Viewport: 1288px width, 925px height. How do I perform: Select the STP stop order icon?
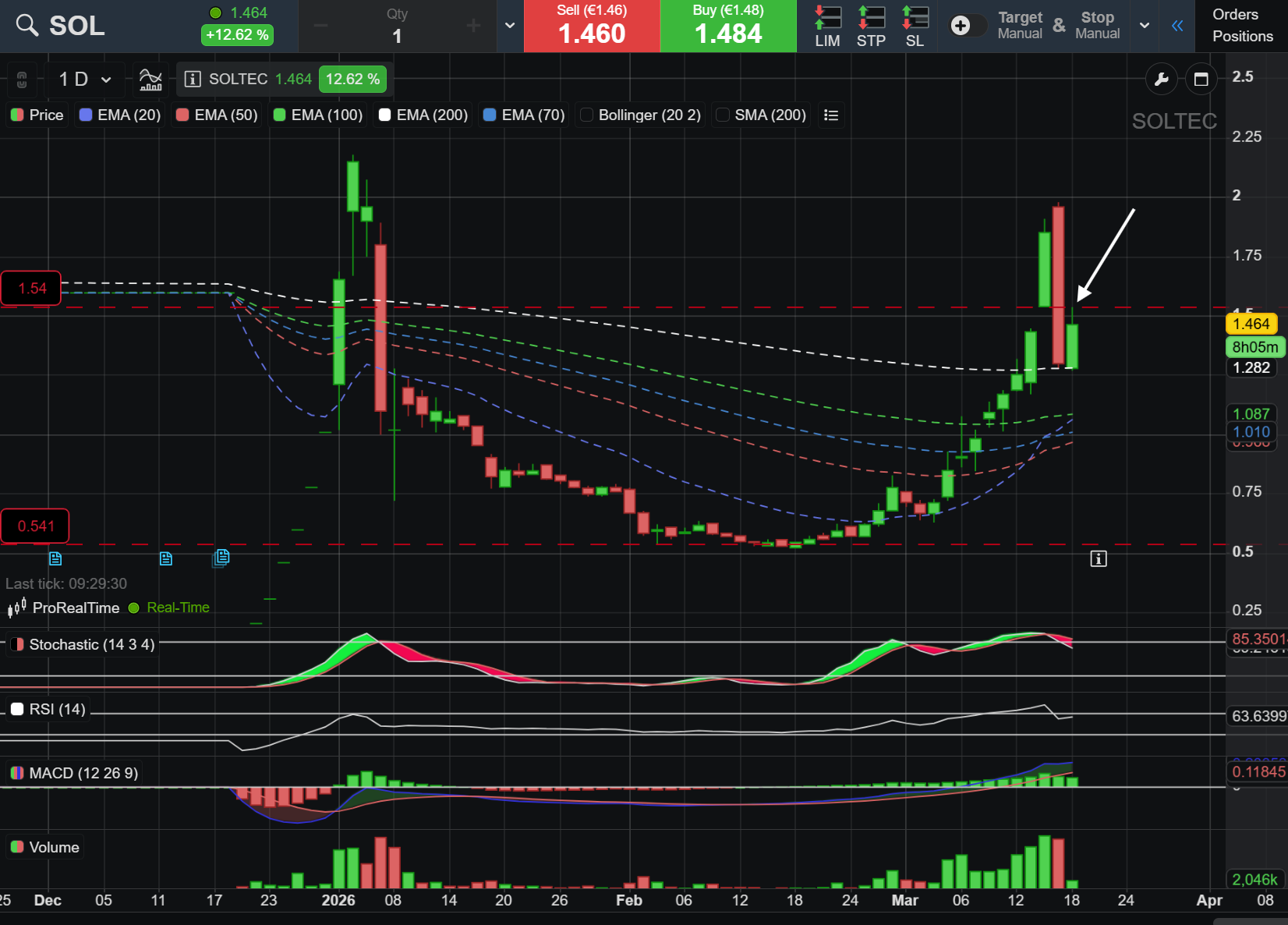point(871,26)
